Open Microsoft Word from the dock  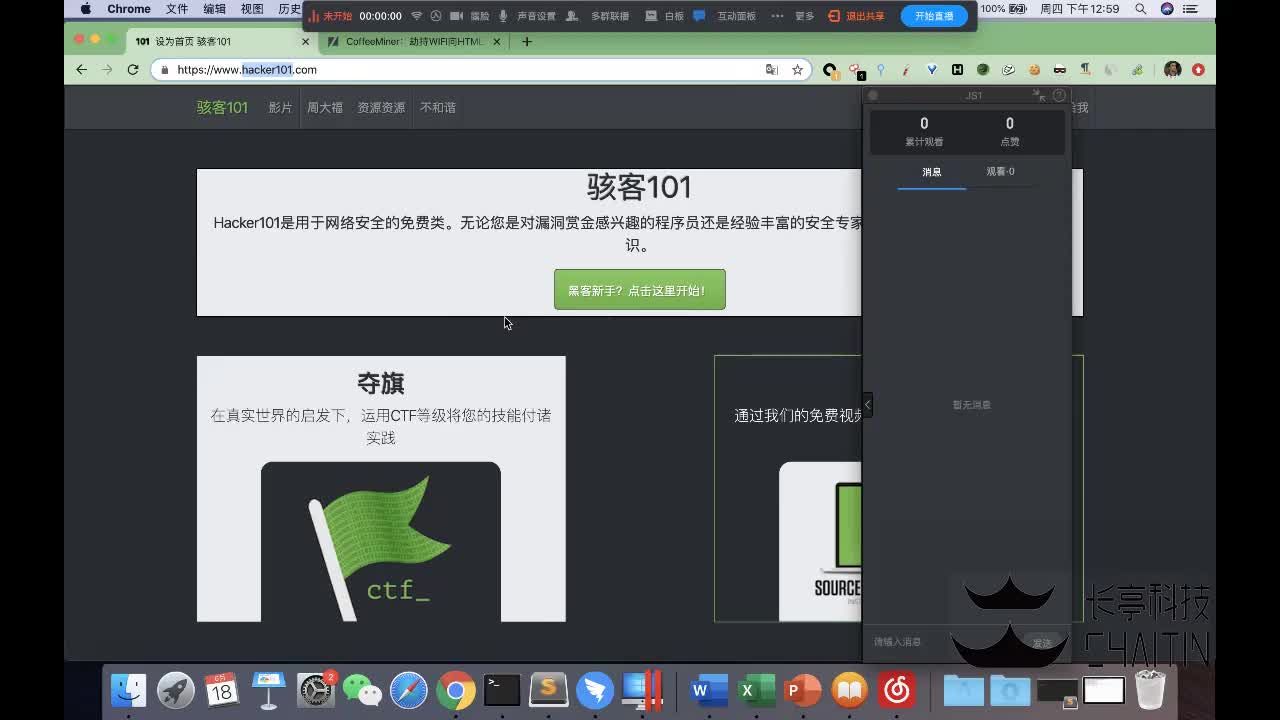click(708, 690)
